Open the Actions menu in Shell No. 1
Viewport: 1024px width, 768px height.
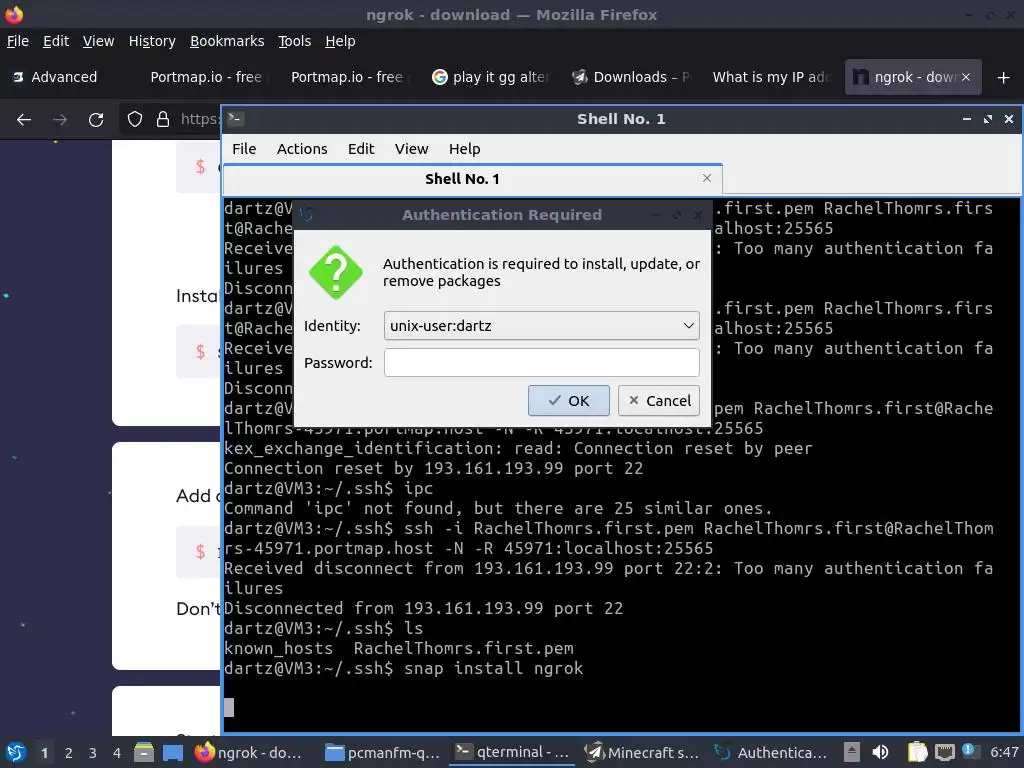pos(302,149)
